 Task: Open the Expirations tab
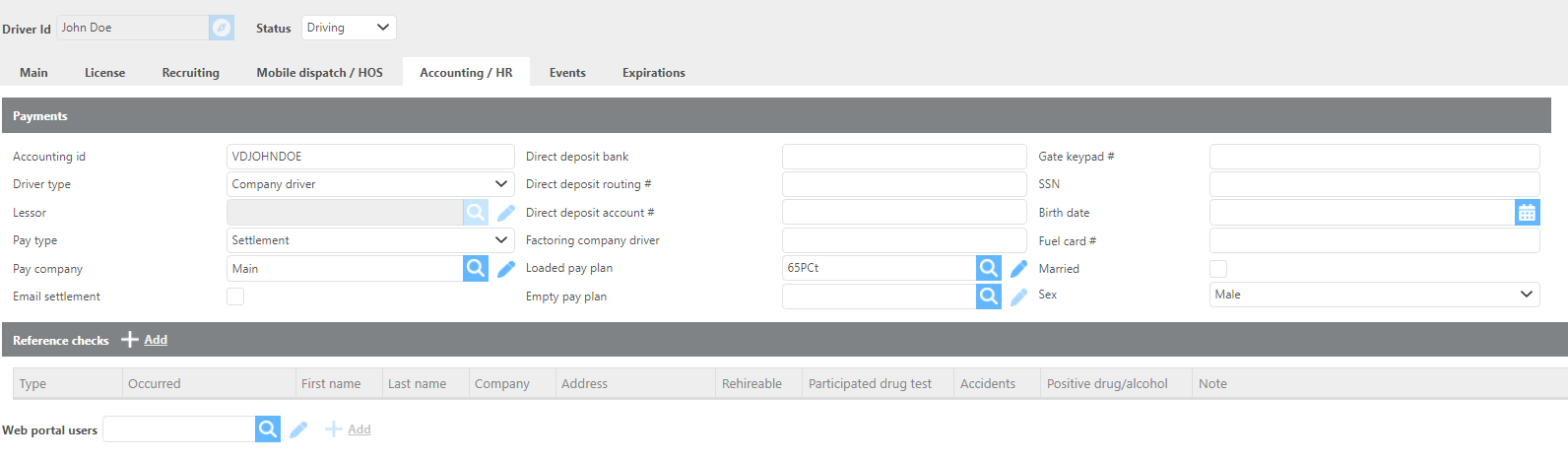[x=653, y=73]
